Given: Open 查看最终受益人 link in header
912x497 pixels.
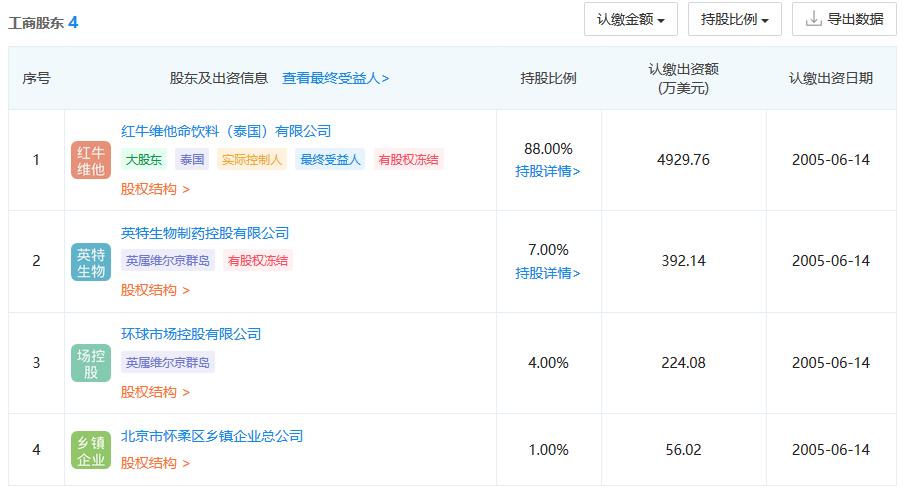Looking at the screenshot, I should point(335,78).
